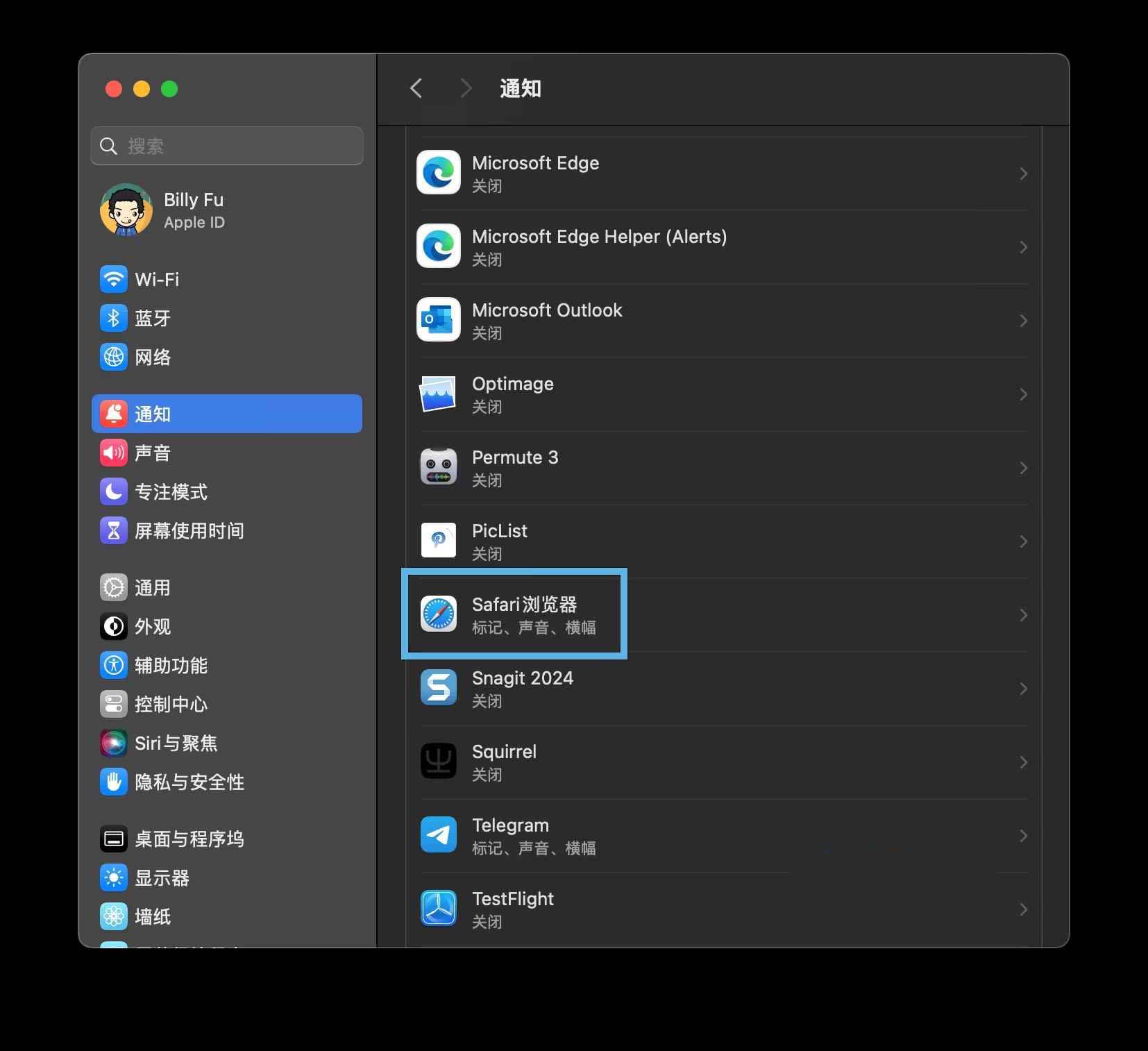Click the Network (网络) globe icon

point(114,358)
